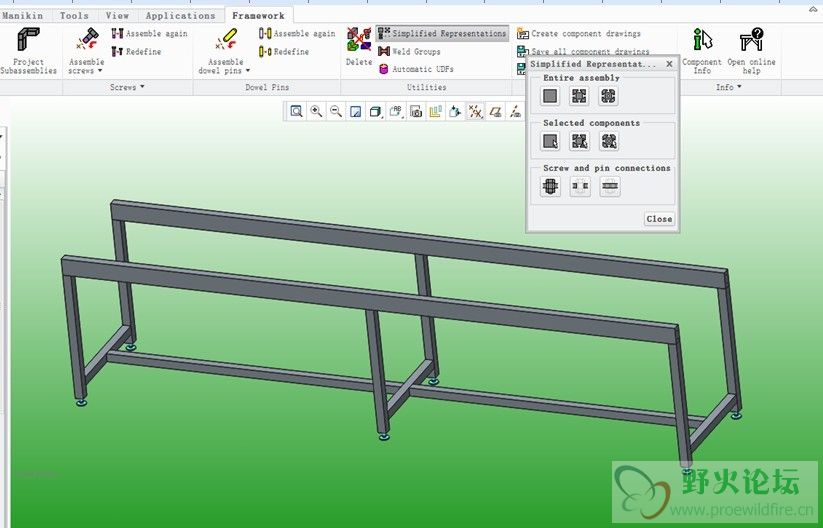Click Close in Simplified Representations dialog
Screen dimensions: 823x528
click(x=659, y=219)
